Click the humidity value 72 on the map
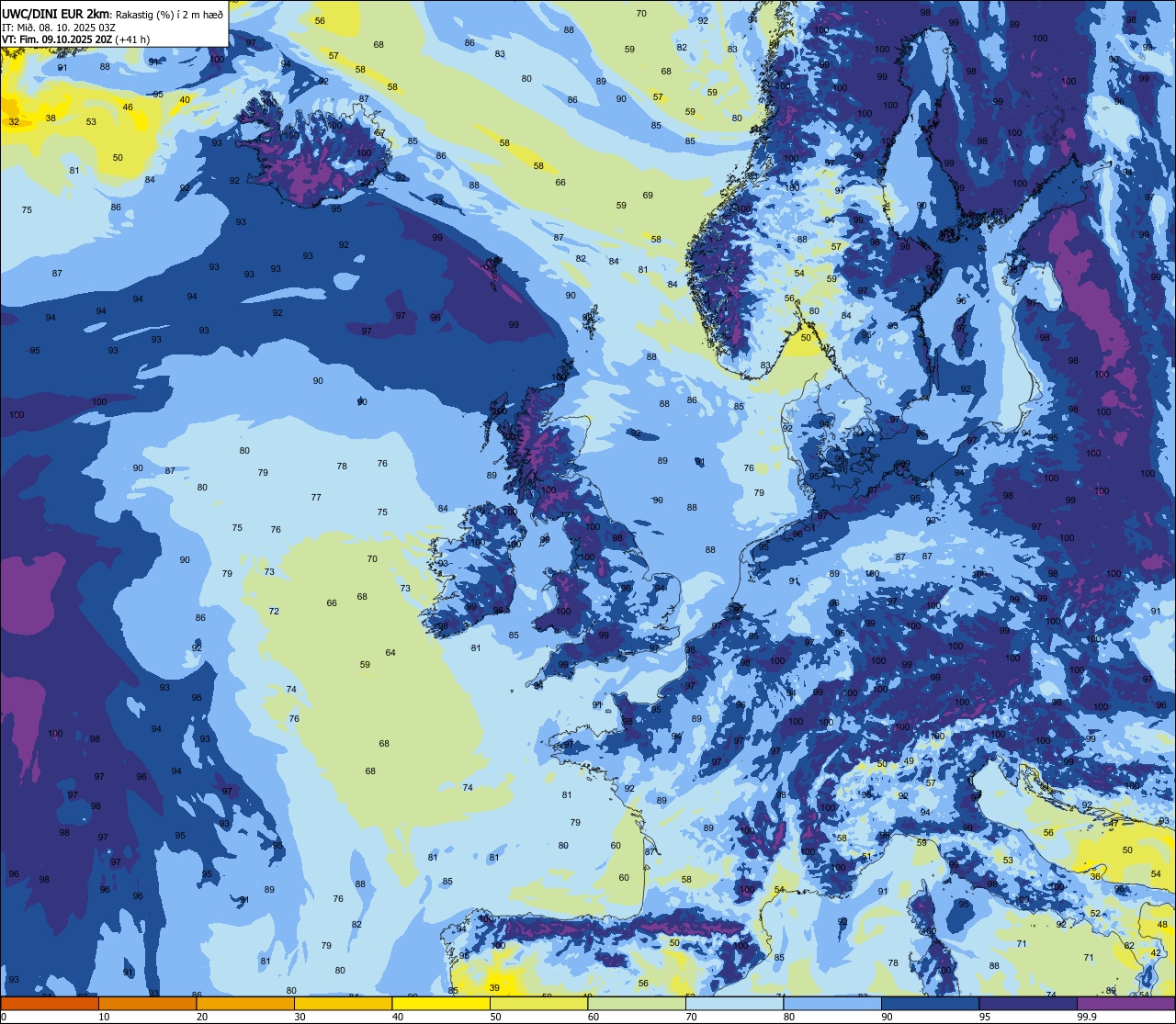1176x1024 pixels. coord(274,611)
